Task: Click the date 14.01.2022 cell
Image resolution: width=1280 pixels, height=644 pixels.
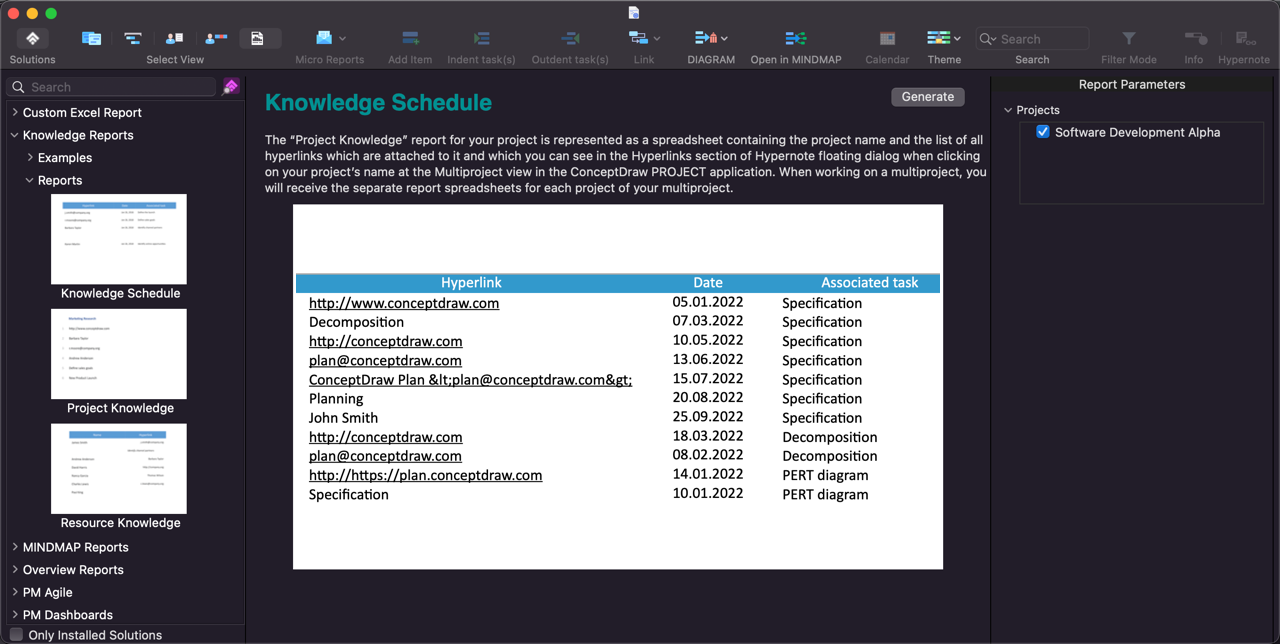Action: (708, 474)
